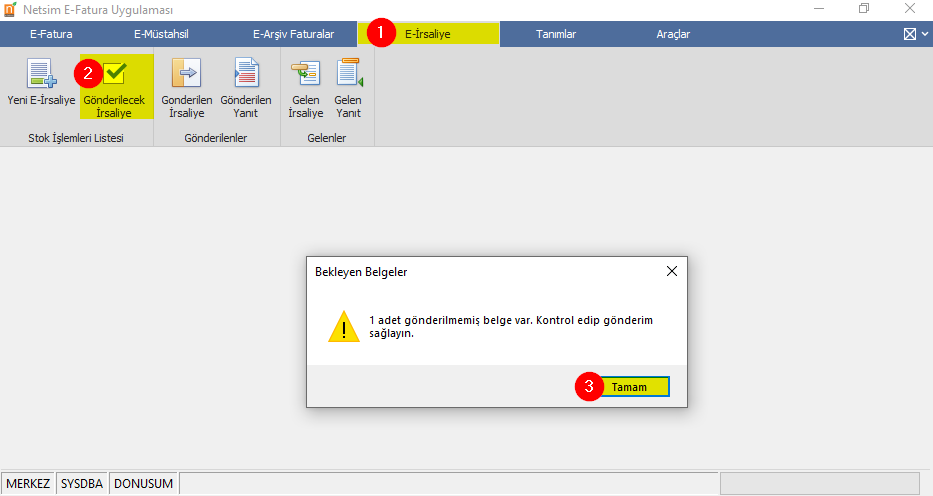The height and width of the screenshot is (496, 933).
Task: Open the Yeni E-İrsaliye tool
Action: click(41, 83)
